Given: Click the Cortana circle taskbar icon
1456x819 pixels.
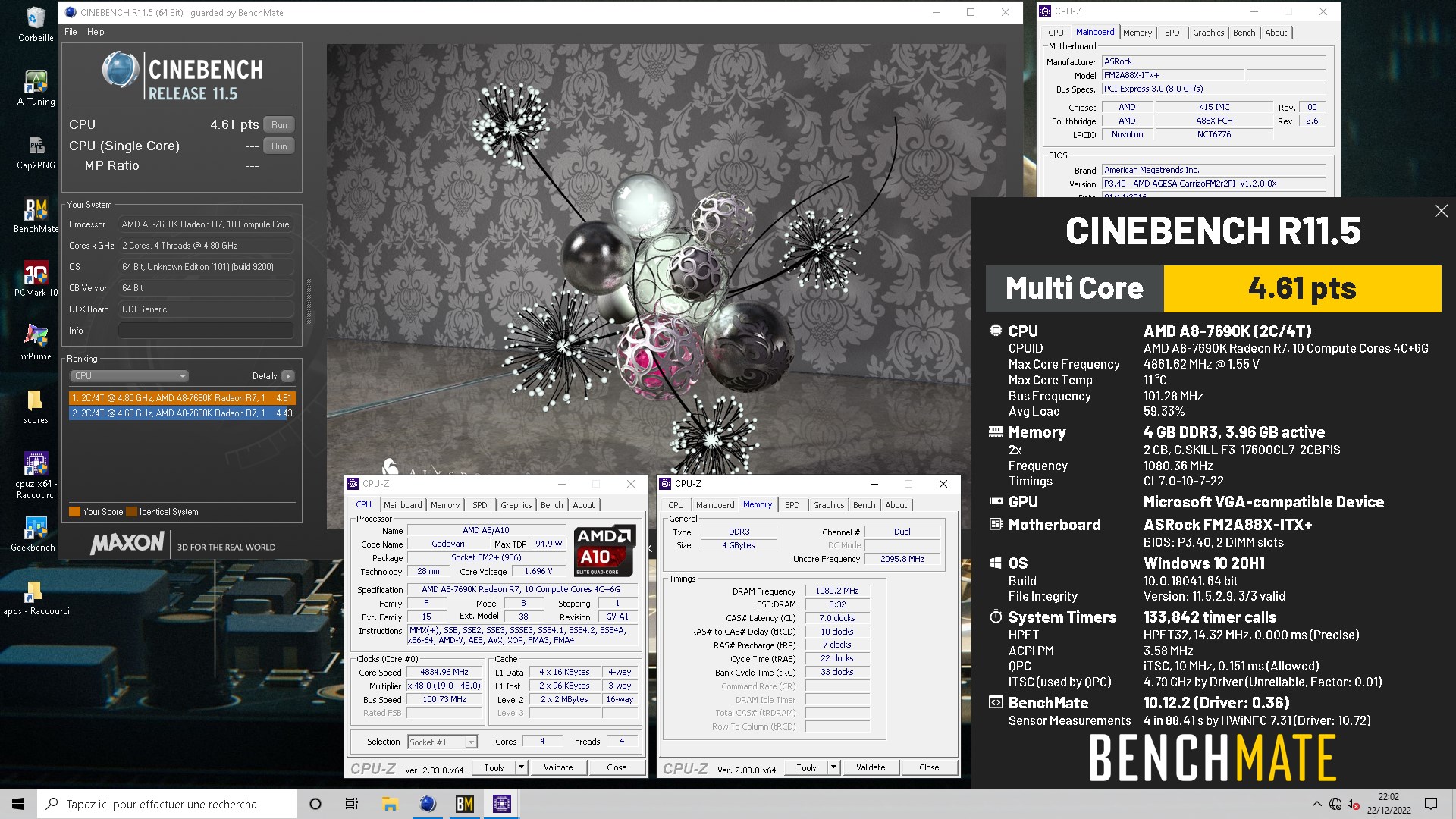Looking at the screenshot, I should pos(315,804).
